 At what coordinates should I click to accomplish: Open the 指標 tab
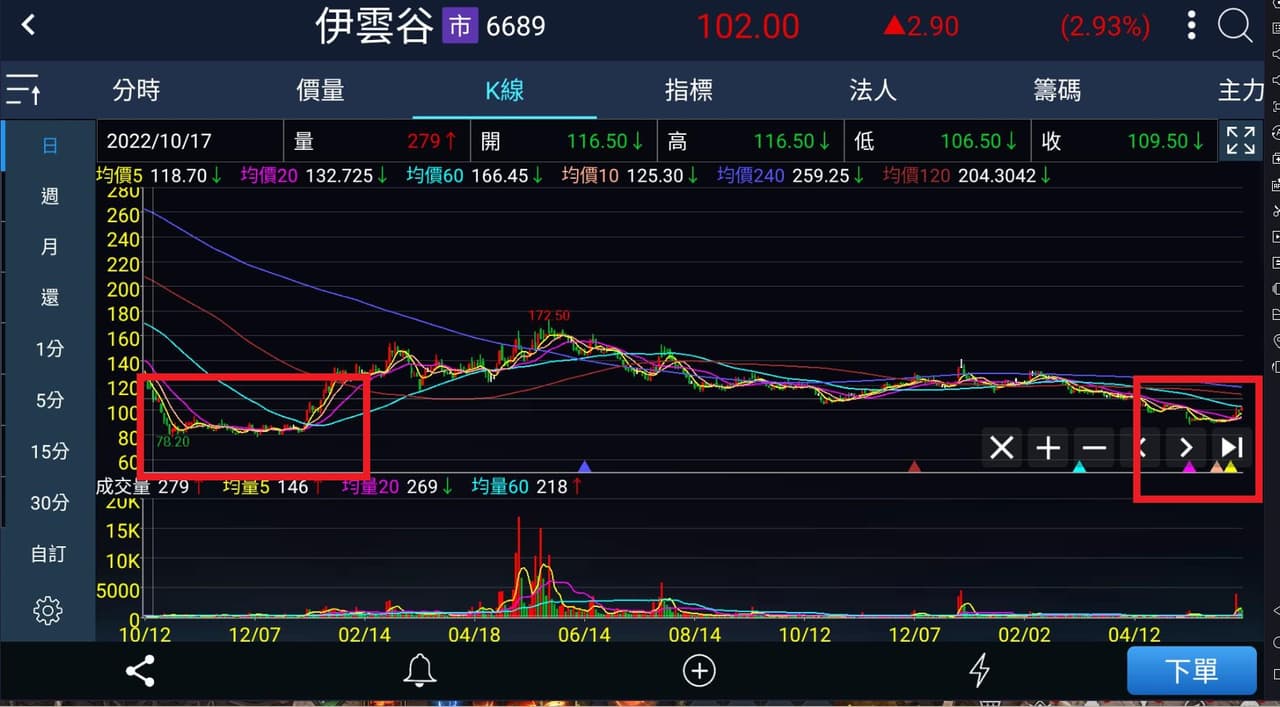(x=689, y=91)
